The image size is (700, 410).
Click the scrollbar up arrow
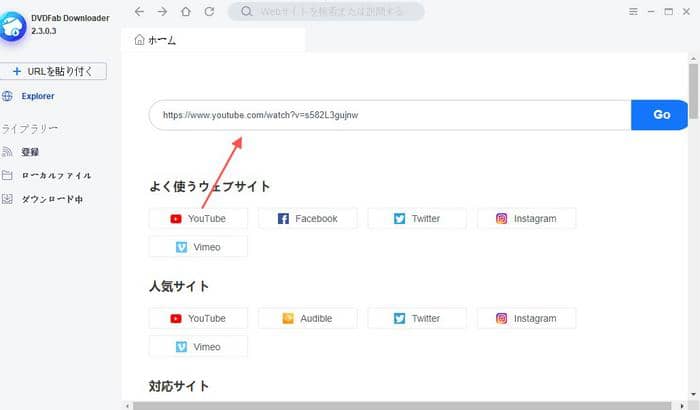(x=693, y=59)
